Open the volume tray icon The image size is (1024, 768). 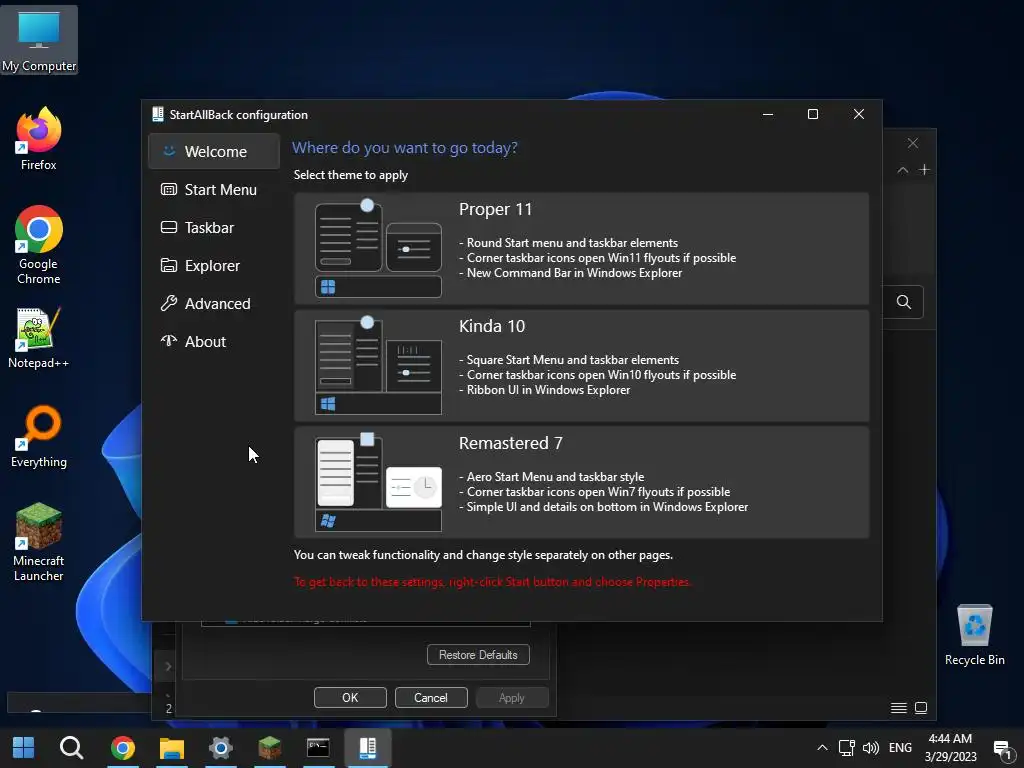click(x=871, y=748)
